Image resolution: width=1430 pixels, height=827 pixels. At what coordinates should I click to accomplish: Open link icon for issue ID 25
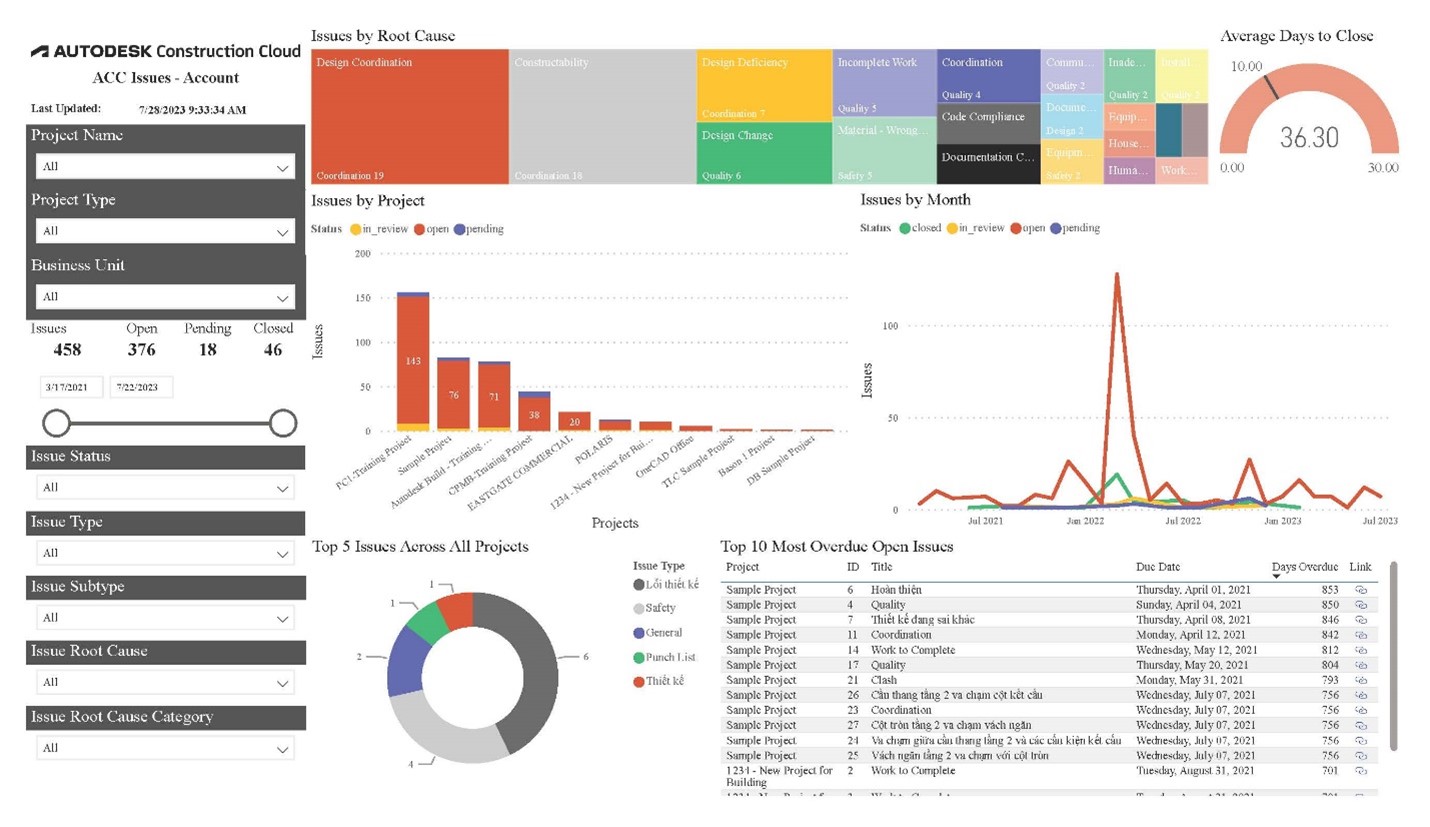(1360, 756)
